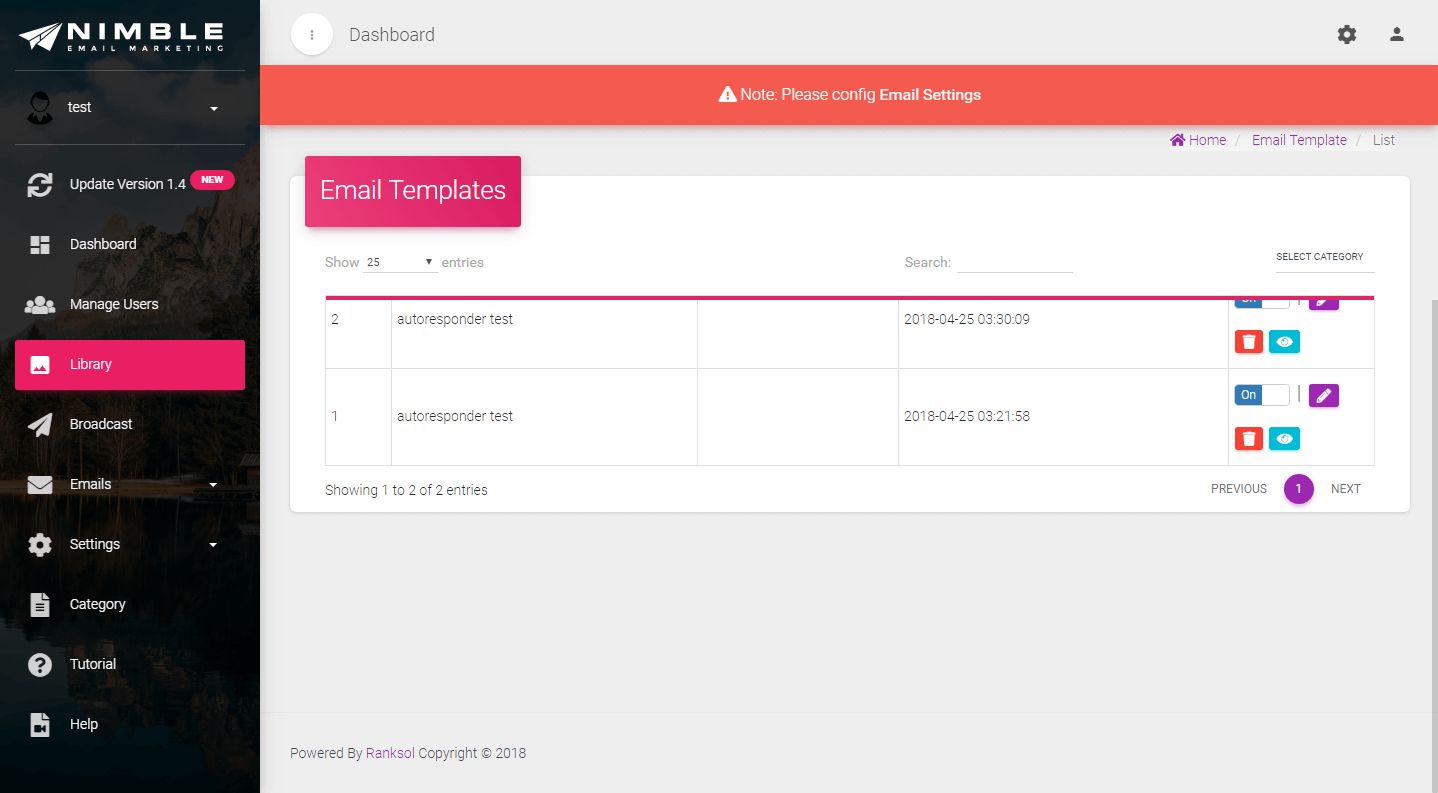Click the three-dot menu button beside Dashboard
The height and width of the screenshot is (793, 1438).
(312, 34)
